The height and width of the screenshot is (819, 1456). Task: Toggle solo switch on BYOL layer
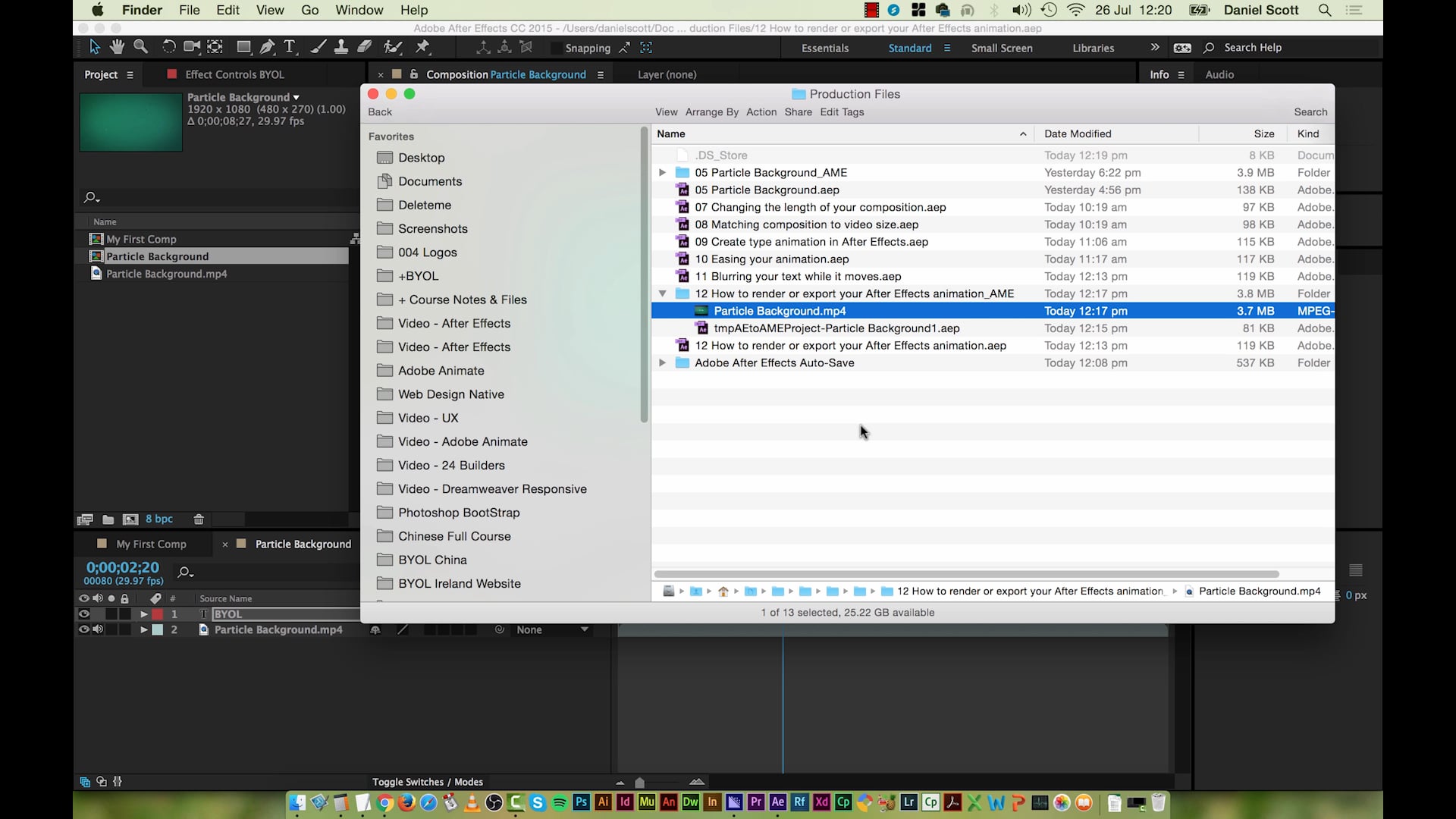[111, 613]
